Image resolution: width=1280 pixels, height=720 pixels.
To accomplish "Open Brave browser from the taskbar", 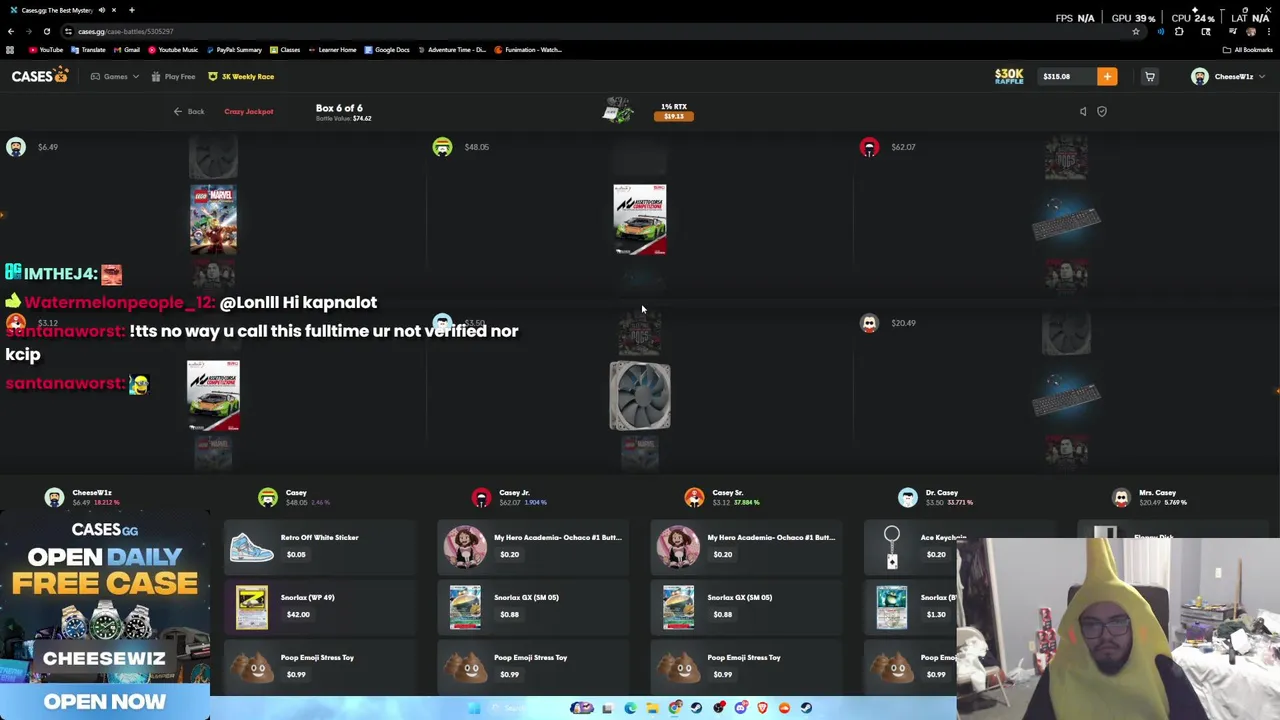I will pos(762,708).
